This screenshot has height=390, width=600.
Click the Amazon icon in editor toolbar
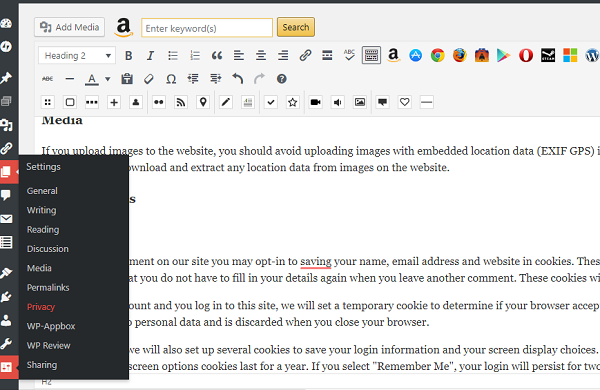pos(393,56)
